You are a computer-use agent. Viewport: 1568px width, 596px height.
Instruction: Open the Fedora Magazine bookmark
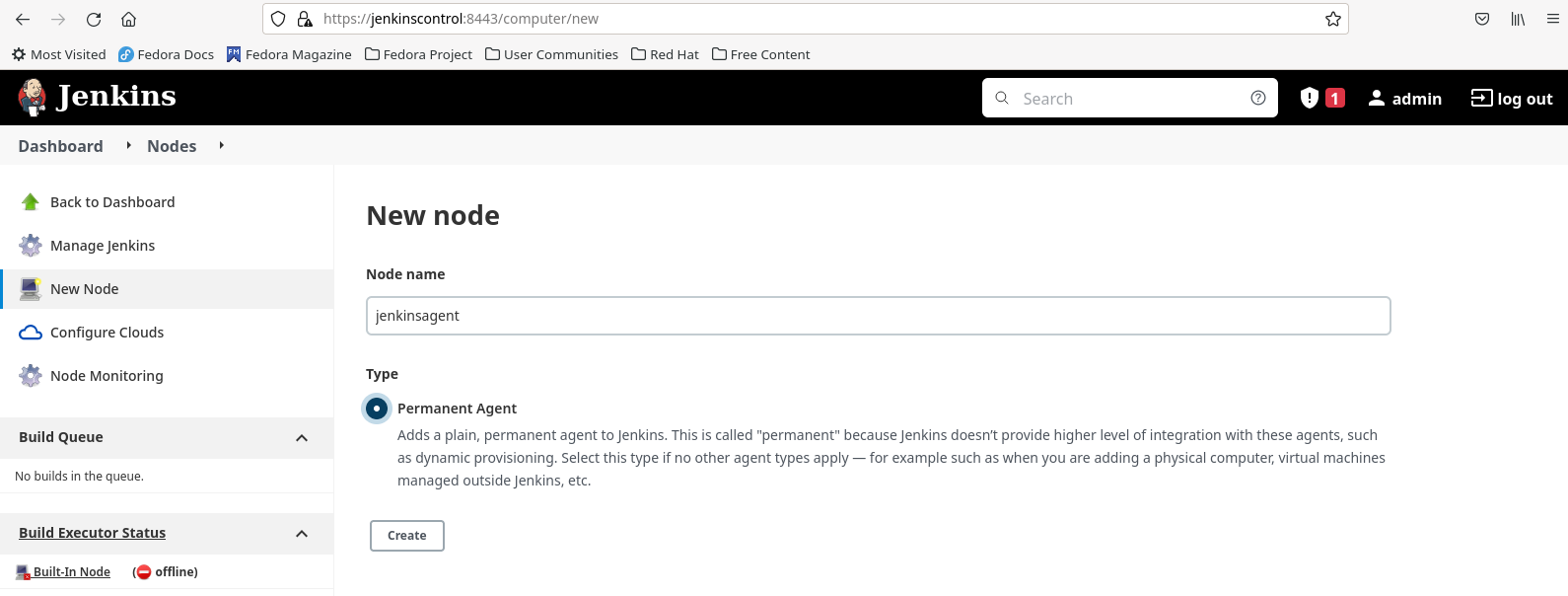pyautogui.click(x=289, y=54)
